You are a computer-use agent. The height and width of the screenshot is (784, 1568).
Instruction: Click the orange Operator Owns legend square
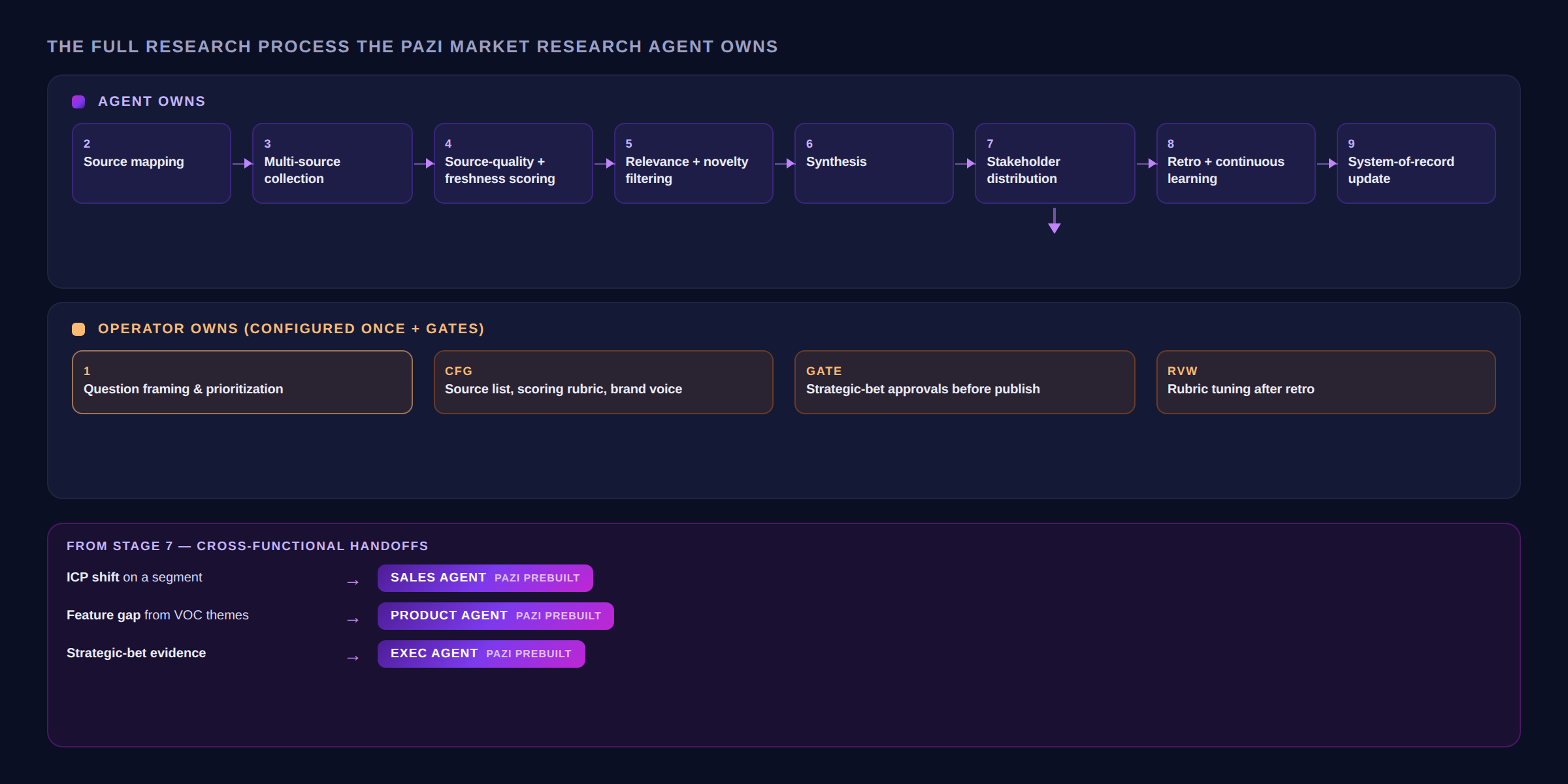[x=78, y=329]
